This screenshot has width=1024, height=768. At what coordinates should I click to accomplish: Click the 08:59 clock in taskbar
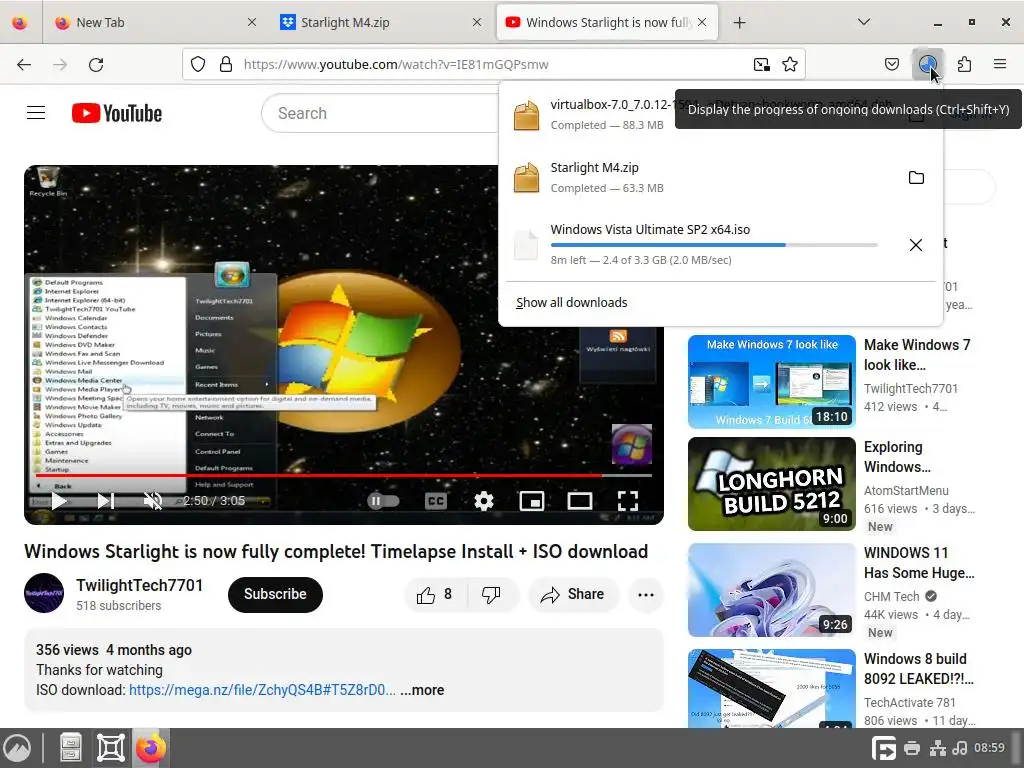989,748
